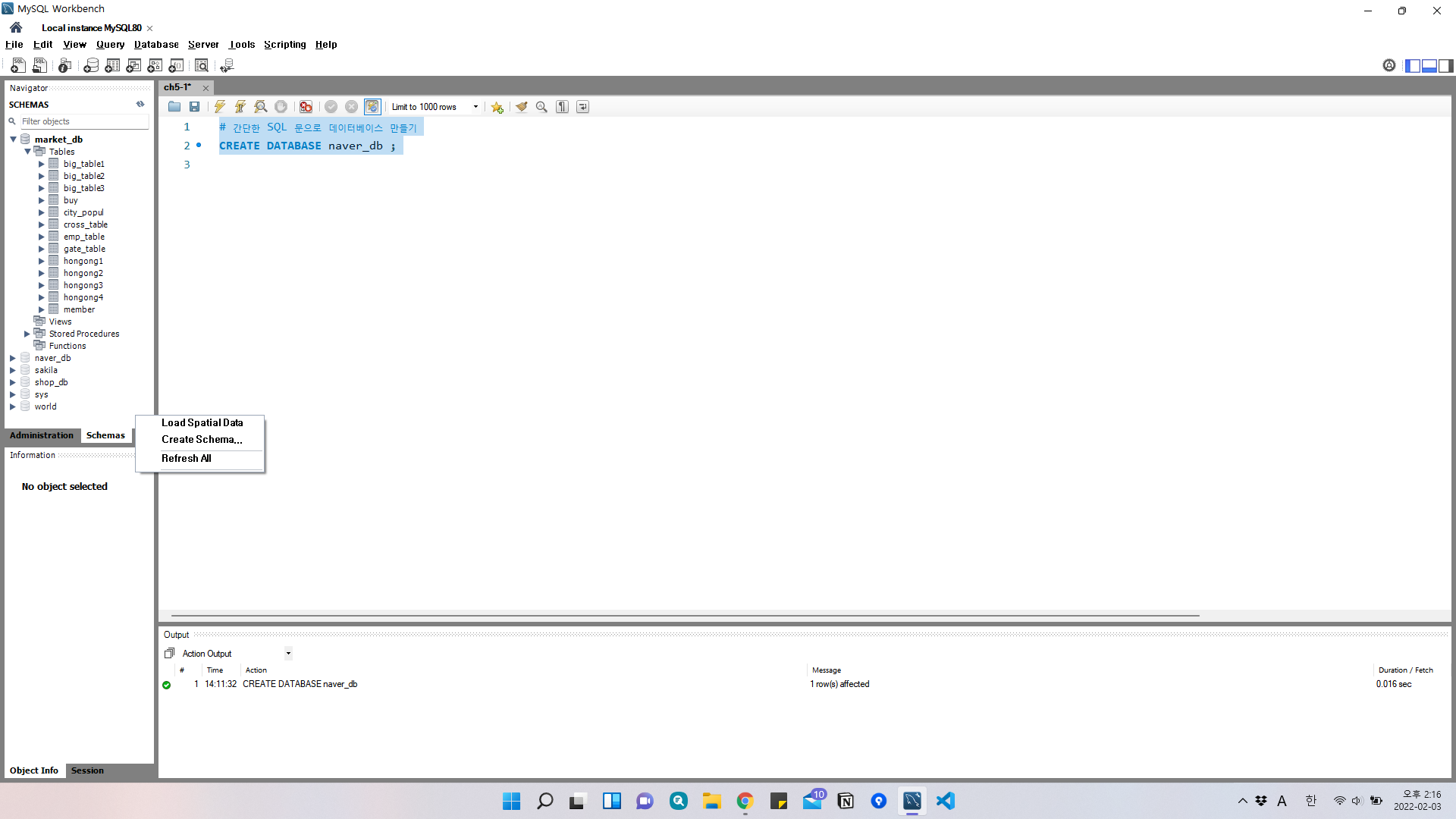Execute statement under cursor icon
This screenshot has width=1456, height=819.
[x=240, y=107]
